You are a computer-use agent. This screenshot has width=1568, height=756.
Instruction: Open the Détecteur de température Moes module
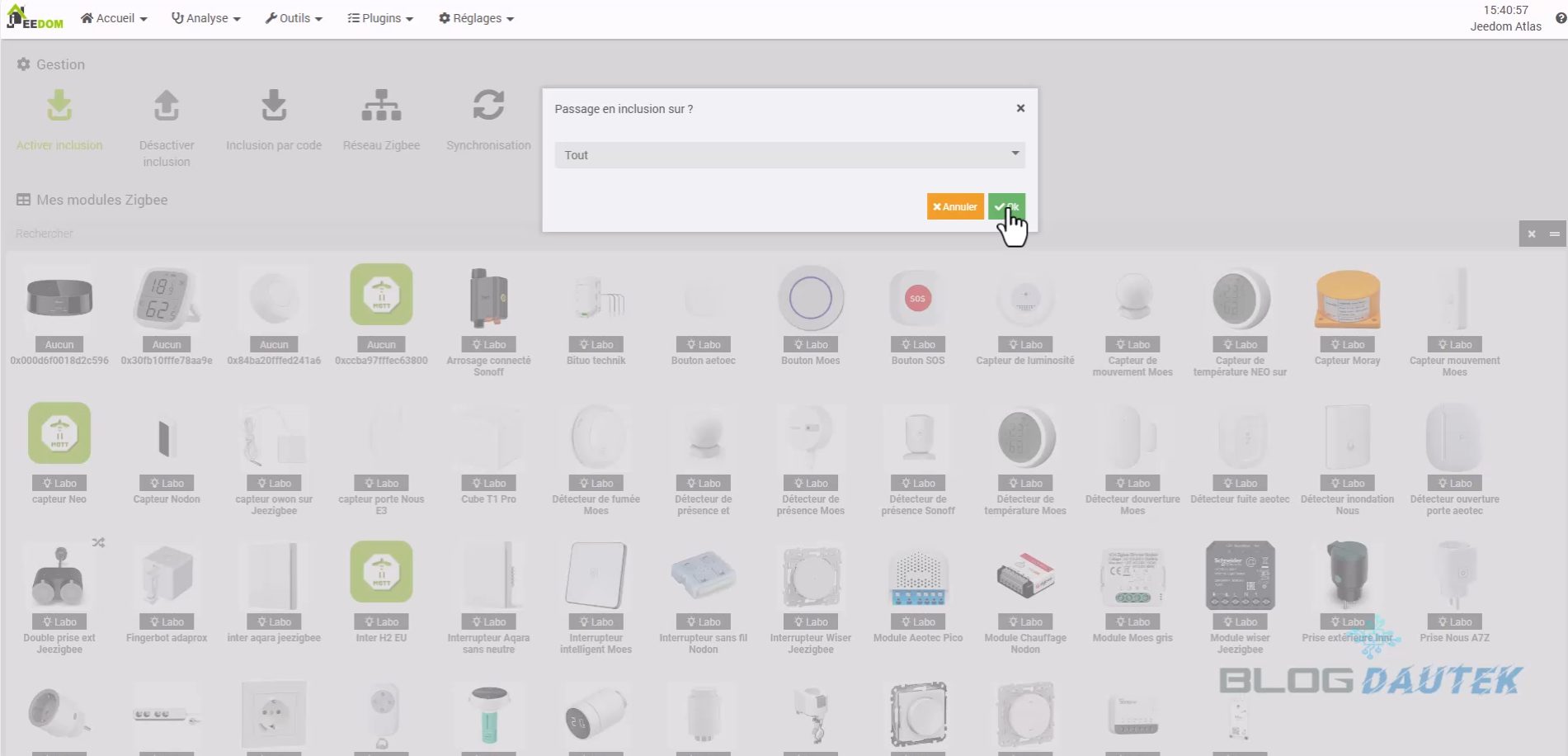[x=1025, y=459]
